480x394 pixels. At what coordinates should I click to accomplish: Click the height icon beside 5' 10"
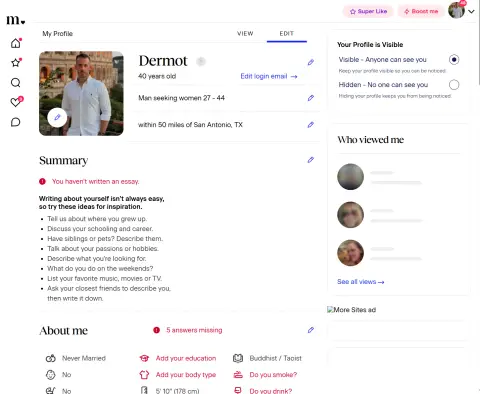[x=144, y=390]
